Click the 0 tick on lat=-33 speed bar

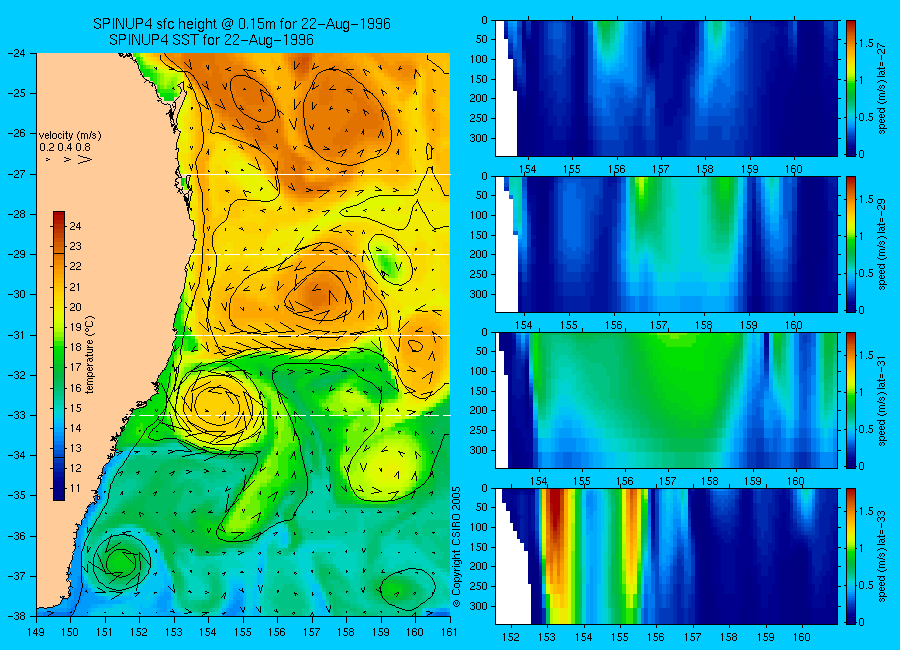[x=863, y=622]
